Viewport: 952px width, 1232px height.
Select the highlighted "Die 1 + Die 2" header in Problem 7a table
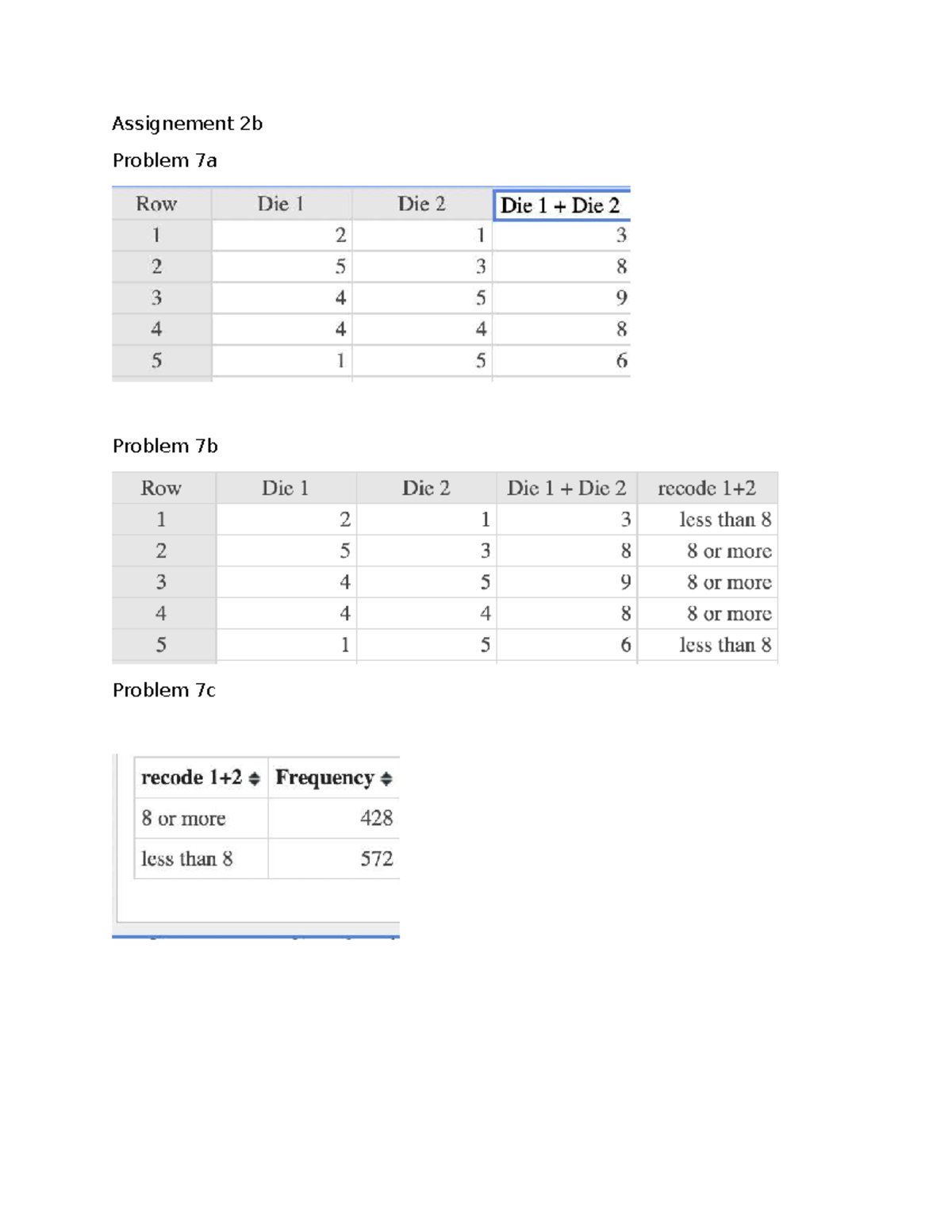click(561, 205)
